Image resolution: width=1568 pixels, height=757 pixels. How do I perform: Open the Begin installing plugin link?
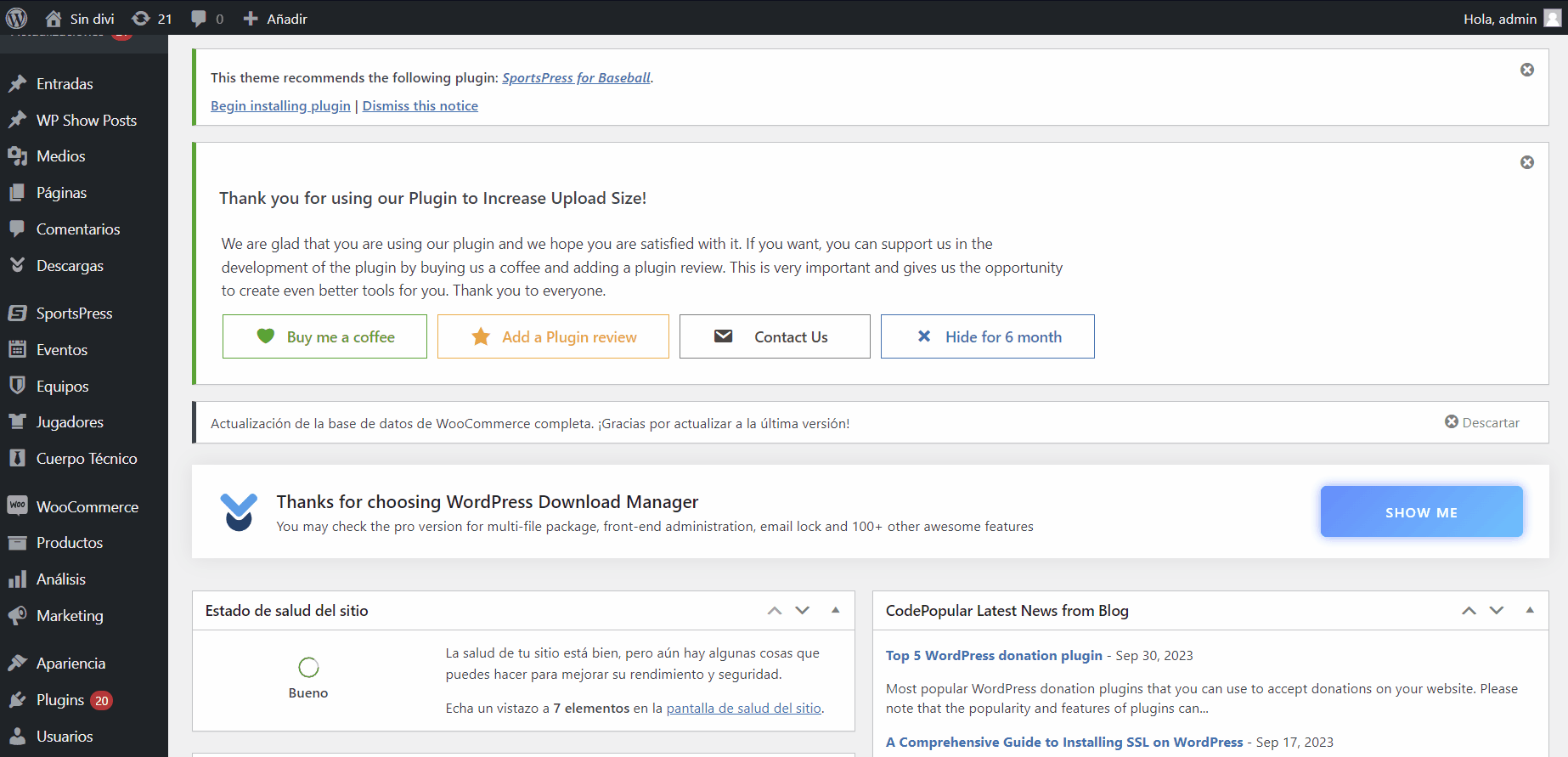pyautogui.click(x=280, y=105)
